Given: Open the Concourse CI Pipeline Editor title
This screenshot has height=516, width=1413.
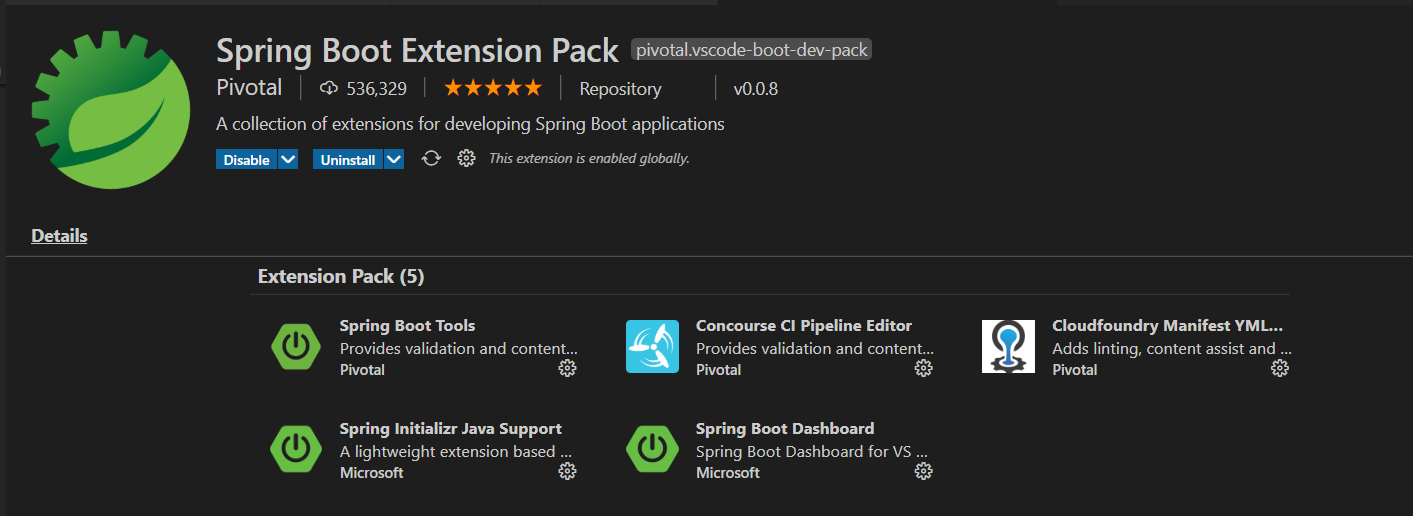Looking at the screenshot, I should [x=804, y=326].
